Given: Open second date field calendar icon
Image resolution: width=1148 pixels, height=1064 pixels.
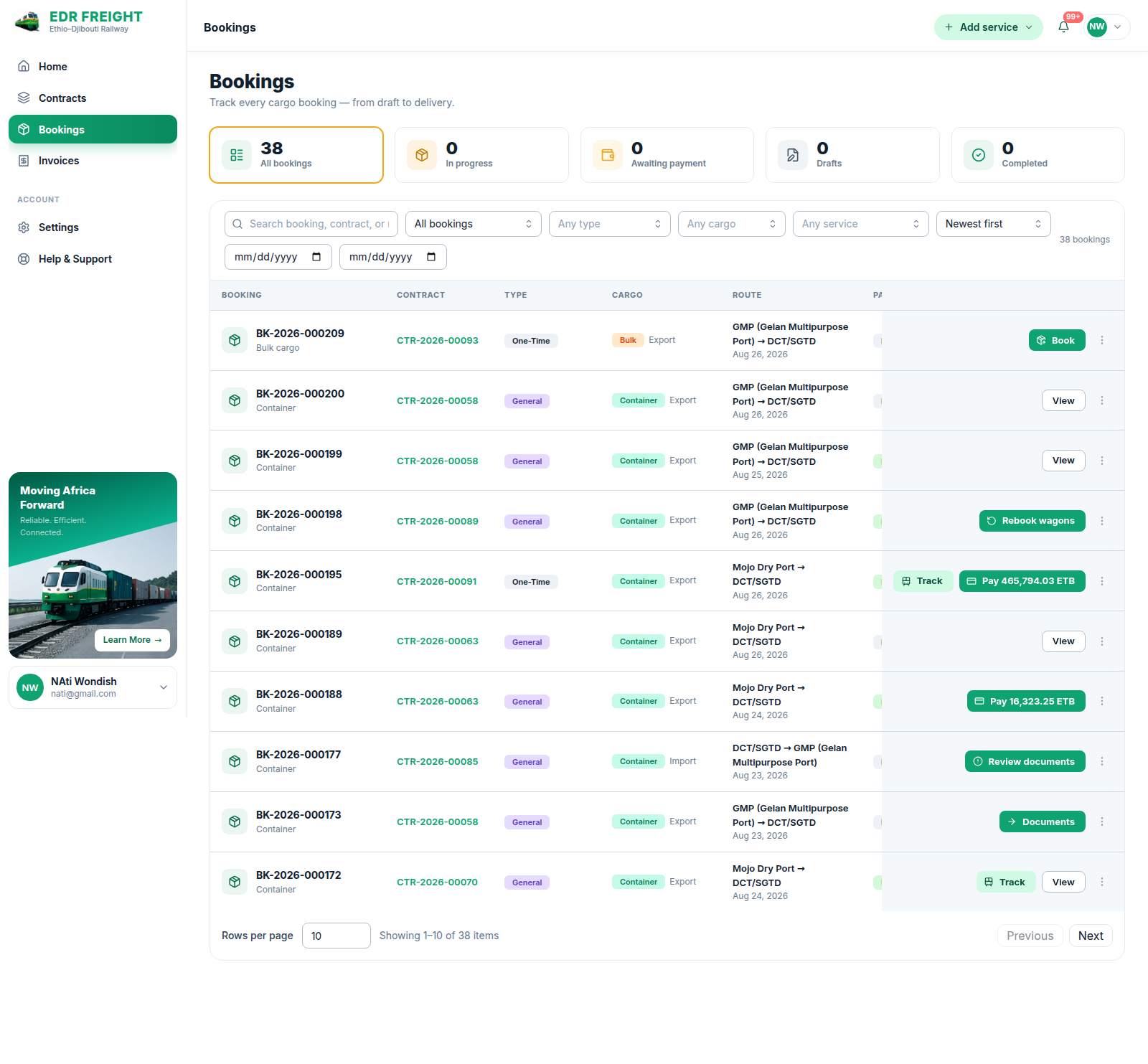Looking at the screenshot, I should (431, 257).
